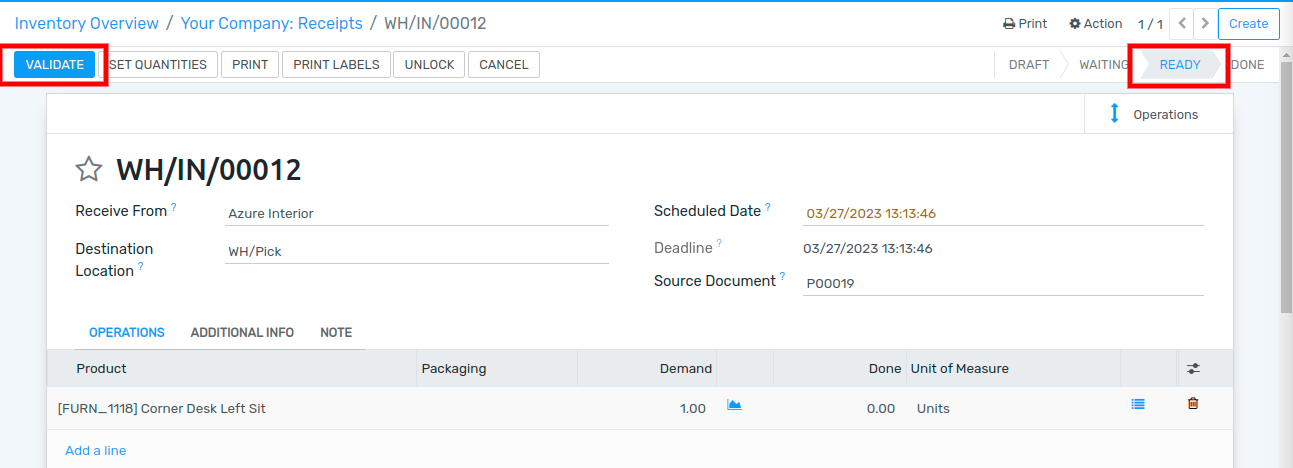
Task: Go to next record arrow
Action: pyautogui.click(x=1205, y=23)
